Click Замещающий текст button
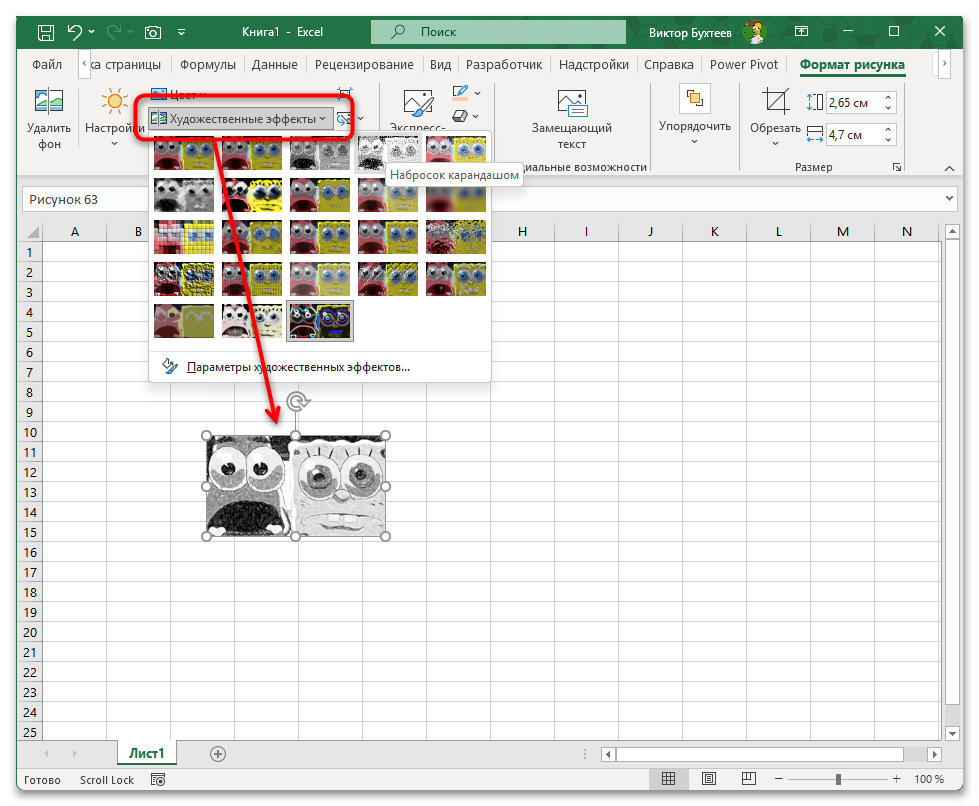 572,119
